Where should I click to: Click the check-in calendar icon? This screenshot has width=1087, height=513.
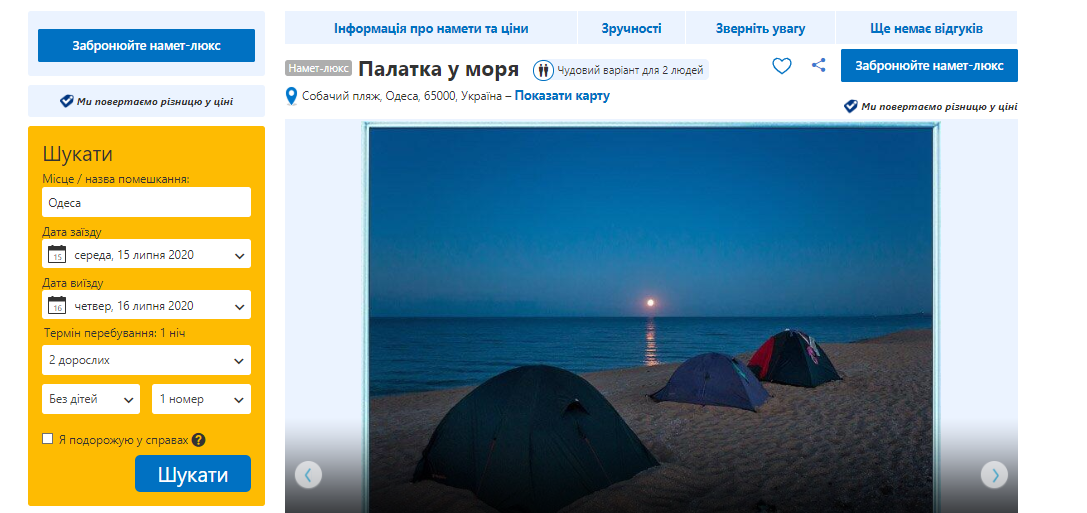(57, 255)
